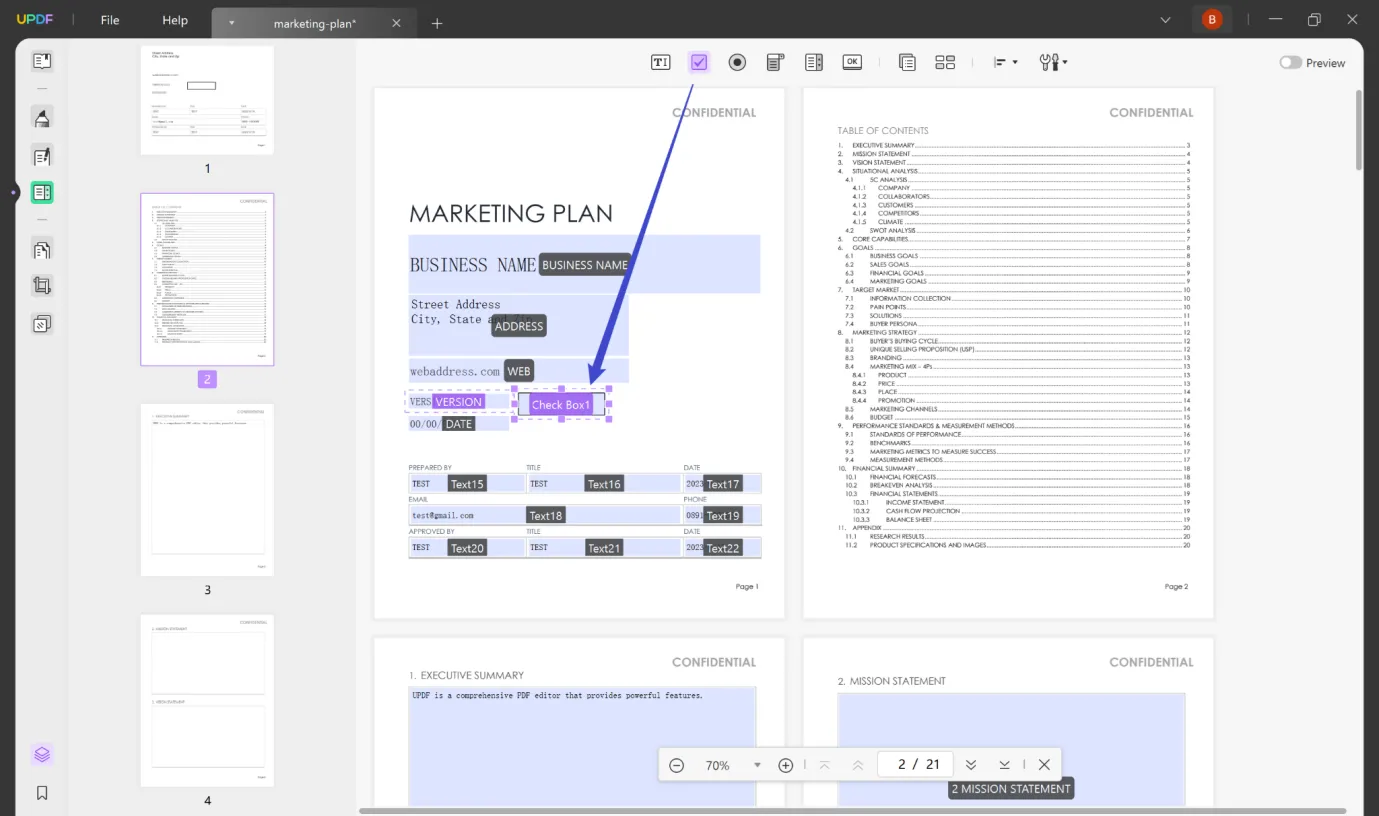Go to the next page arrow

[970, 765]
